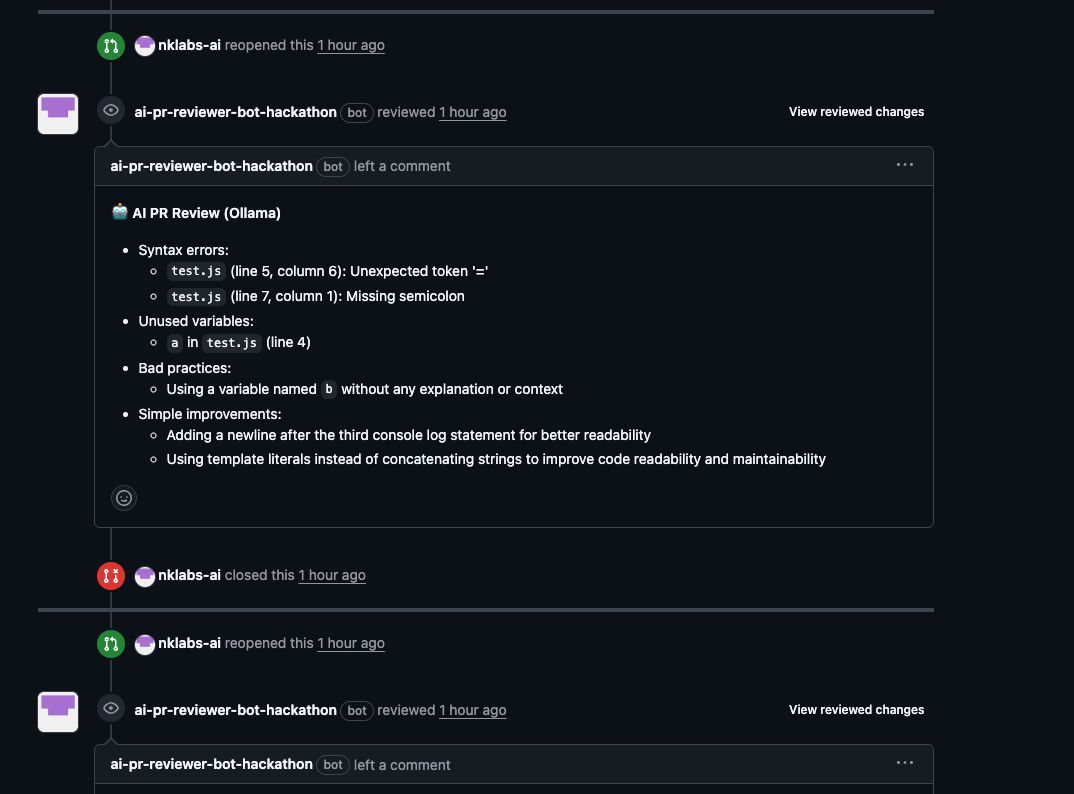Open View reviewed changes for the first review

tap(856, 111)
